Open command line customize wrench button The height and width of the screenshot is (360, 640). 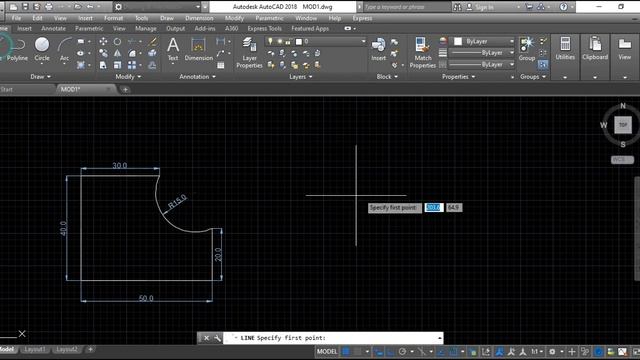coord(217,338)
